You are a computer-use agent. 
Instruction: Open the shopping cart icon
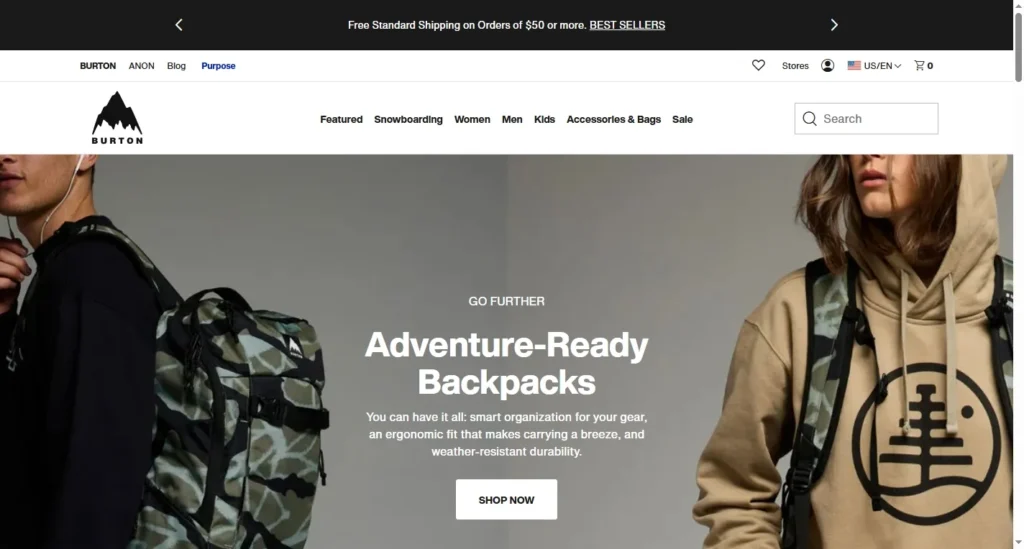pos(920,65)
